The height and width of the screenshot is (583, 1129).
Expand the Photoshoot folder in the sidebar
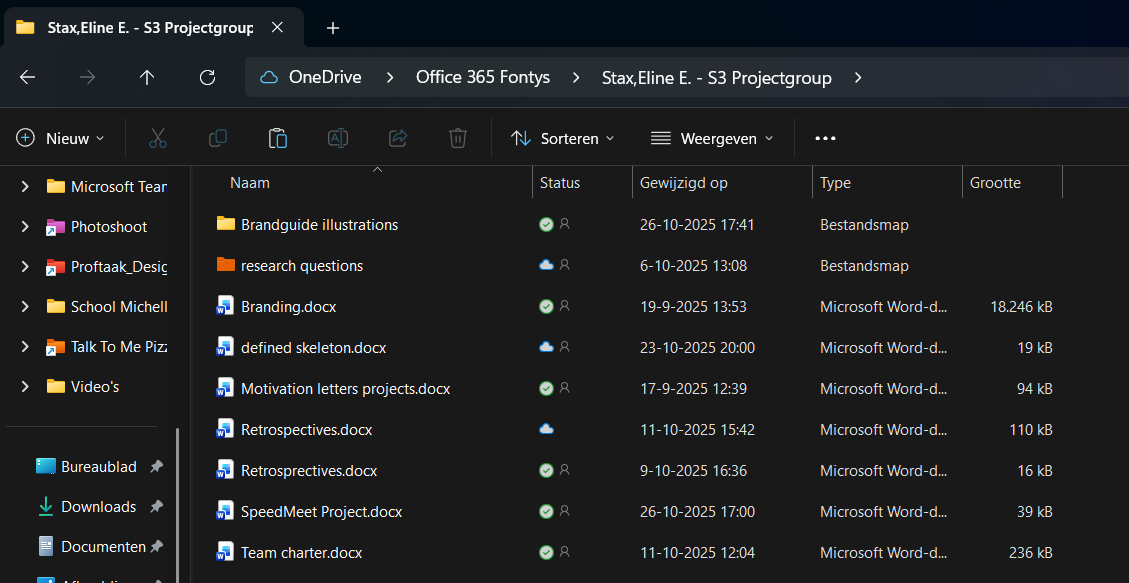[x=25, y=226]
